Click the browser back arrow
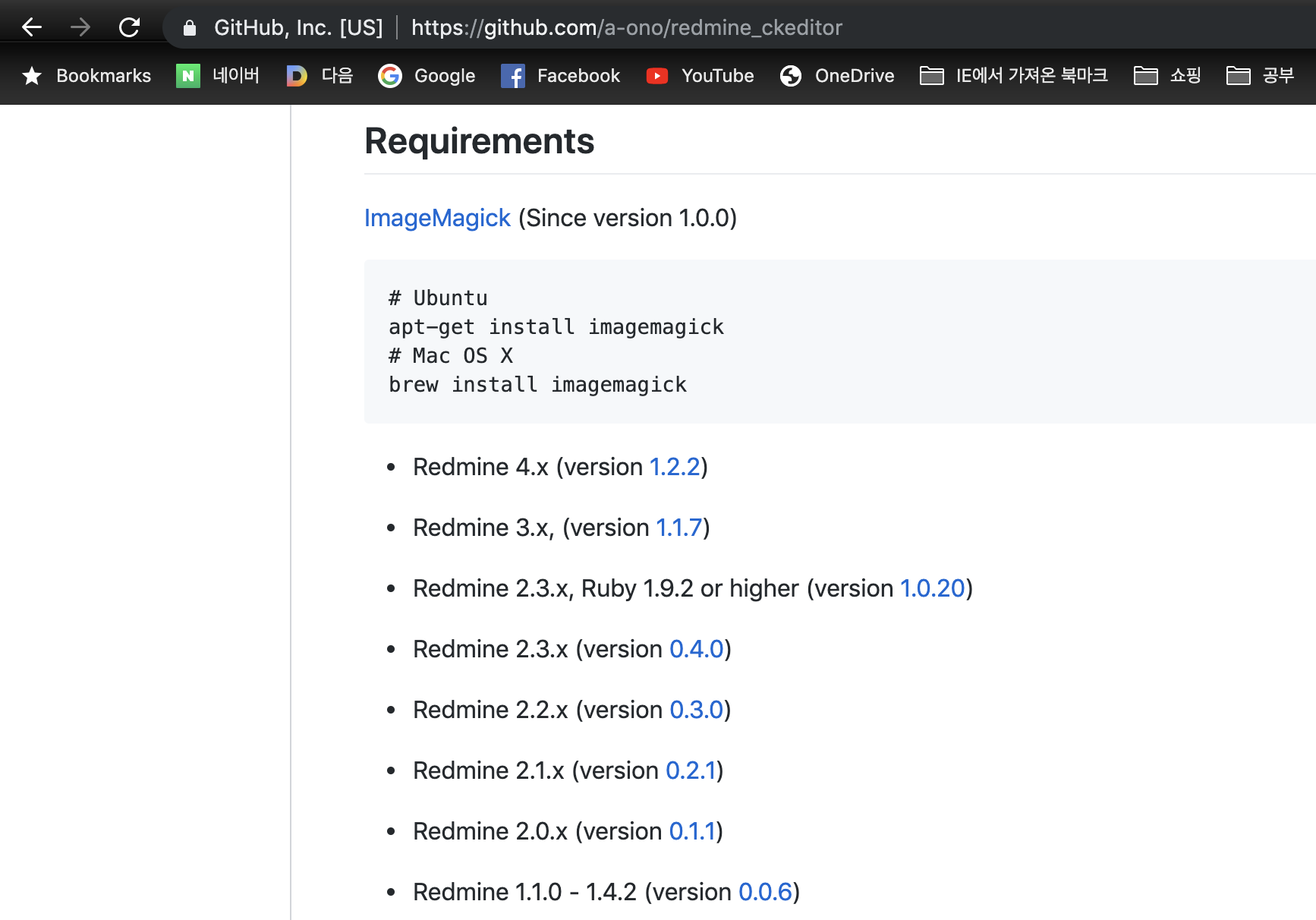 (x=32, y=27)
